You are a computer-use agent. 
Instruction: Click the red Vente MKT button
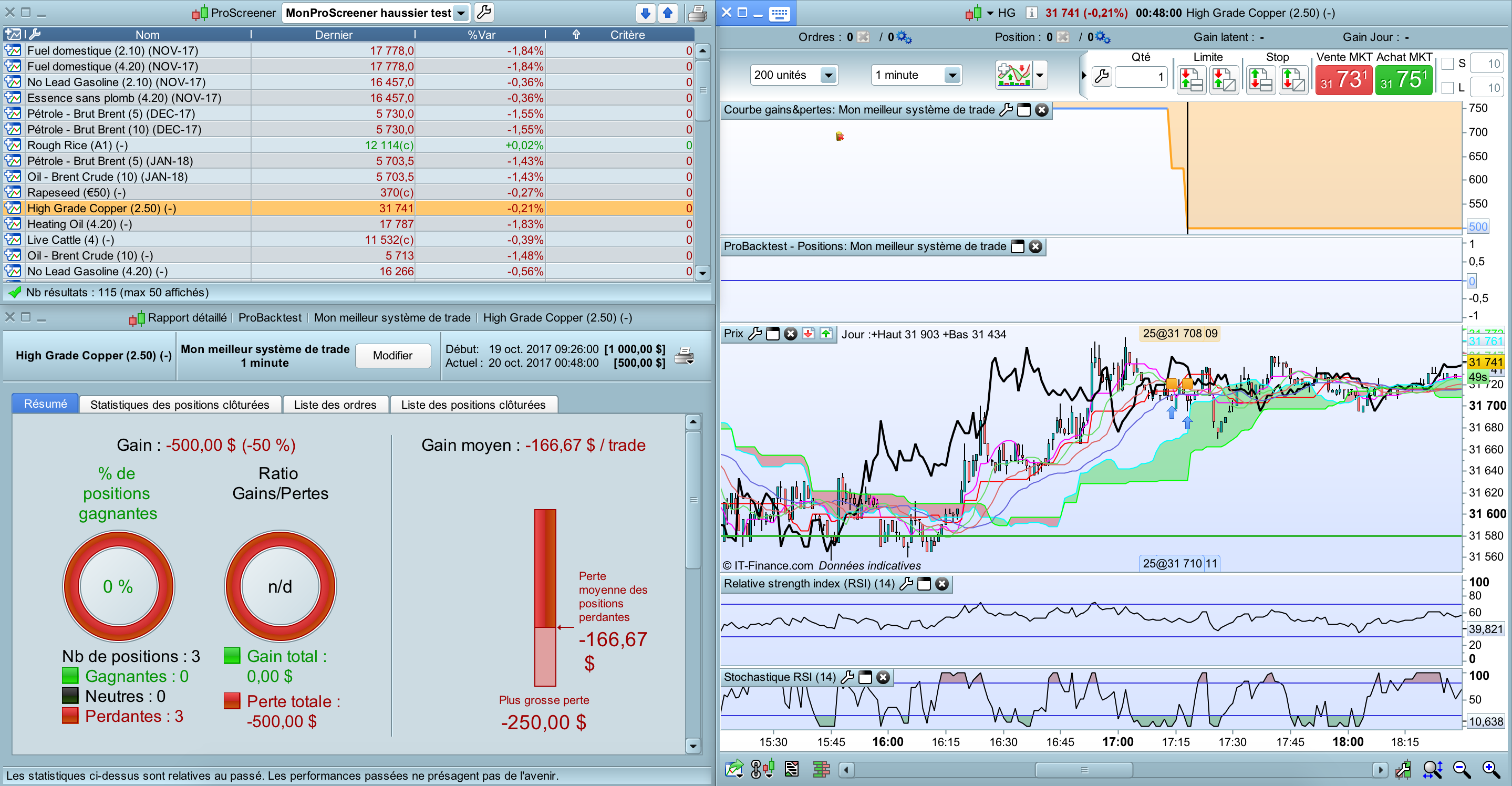coord(1343,80)
